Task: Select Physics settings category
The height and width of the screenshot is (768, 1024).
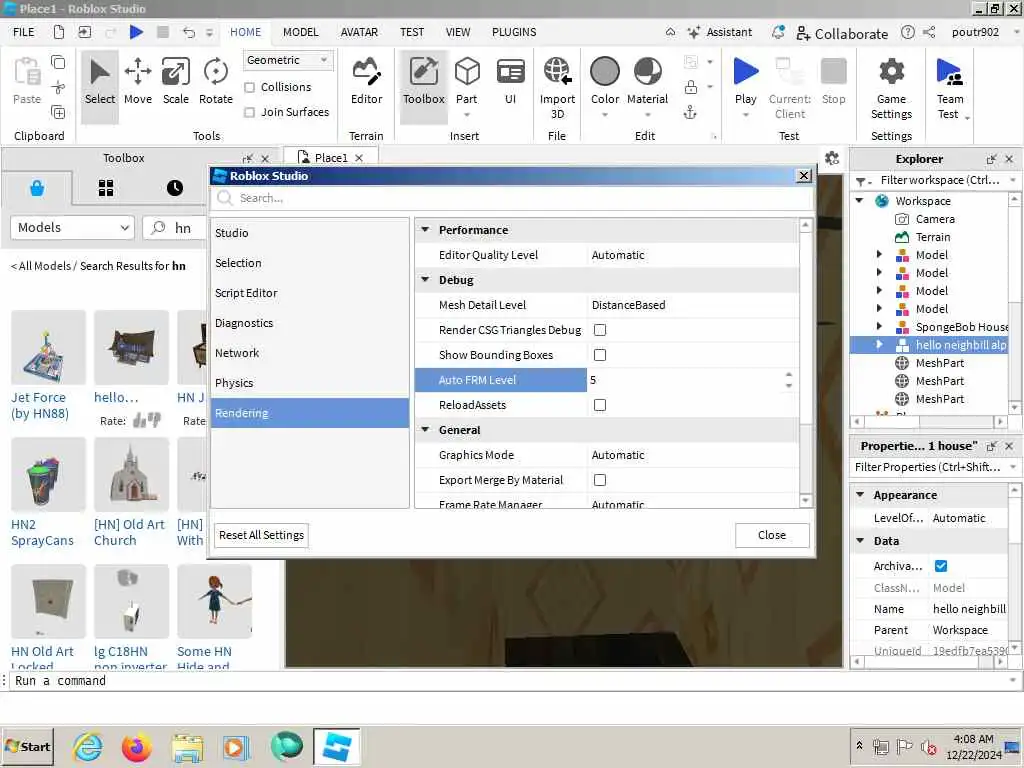Action: tap(310, 383)
